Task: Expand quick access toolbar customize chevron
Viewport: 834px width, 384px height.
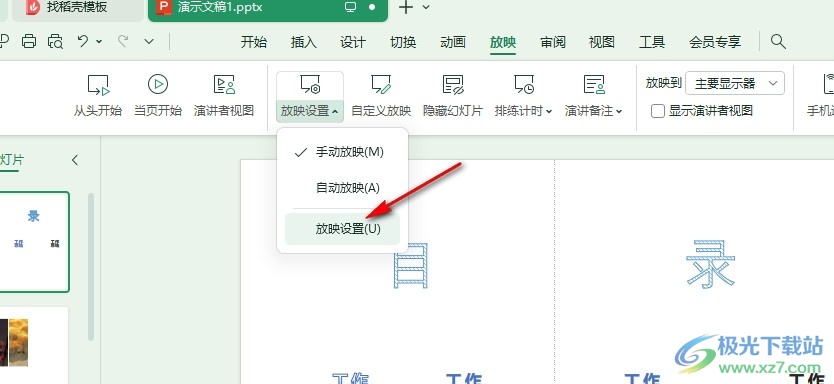Action: [x=149, y=41]
